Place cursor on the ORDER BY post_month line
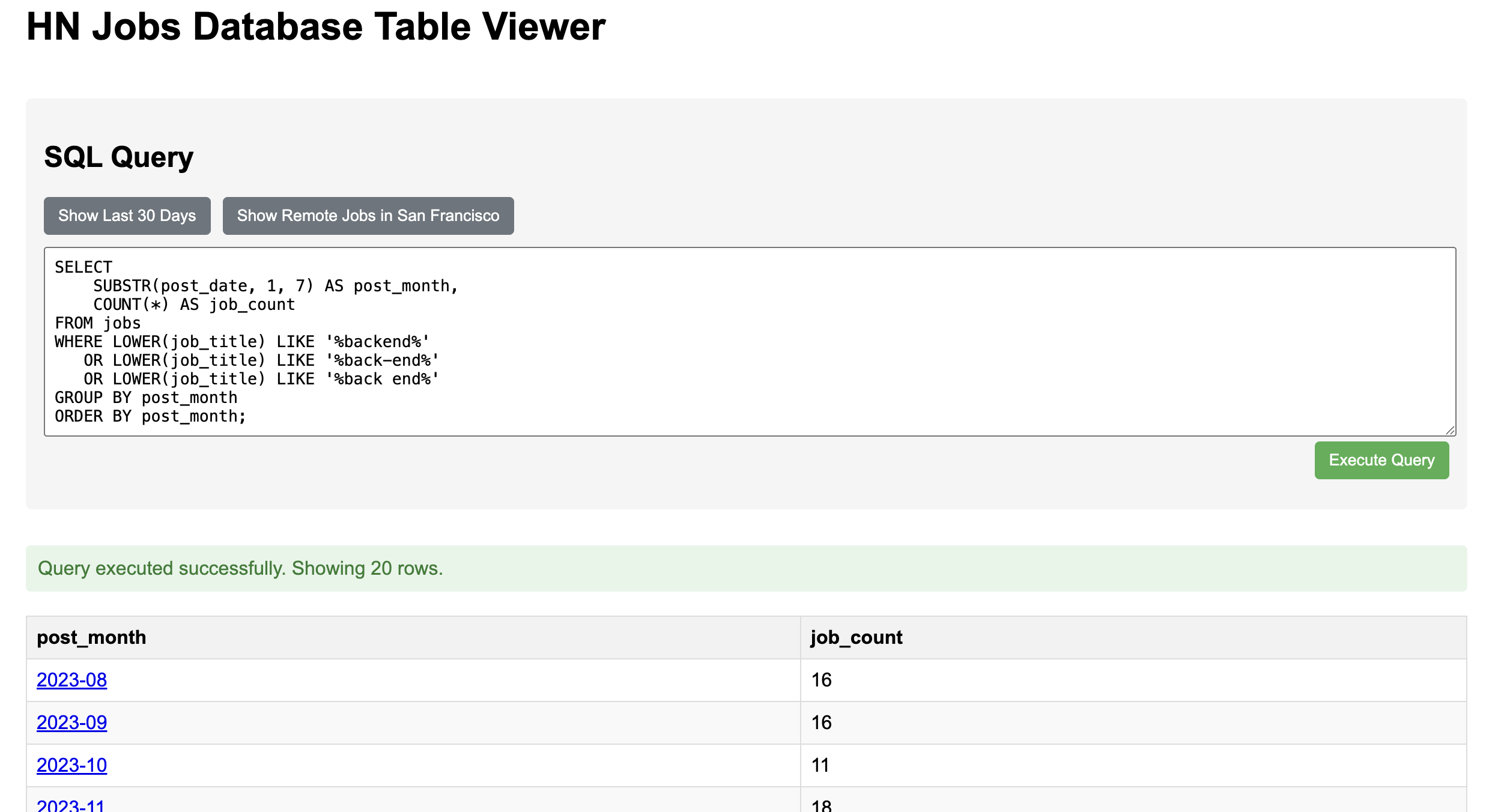This screenshot has width=1510, height=812. point(150,416)
